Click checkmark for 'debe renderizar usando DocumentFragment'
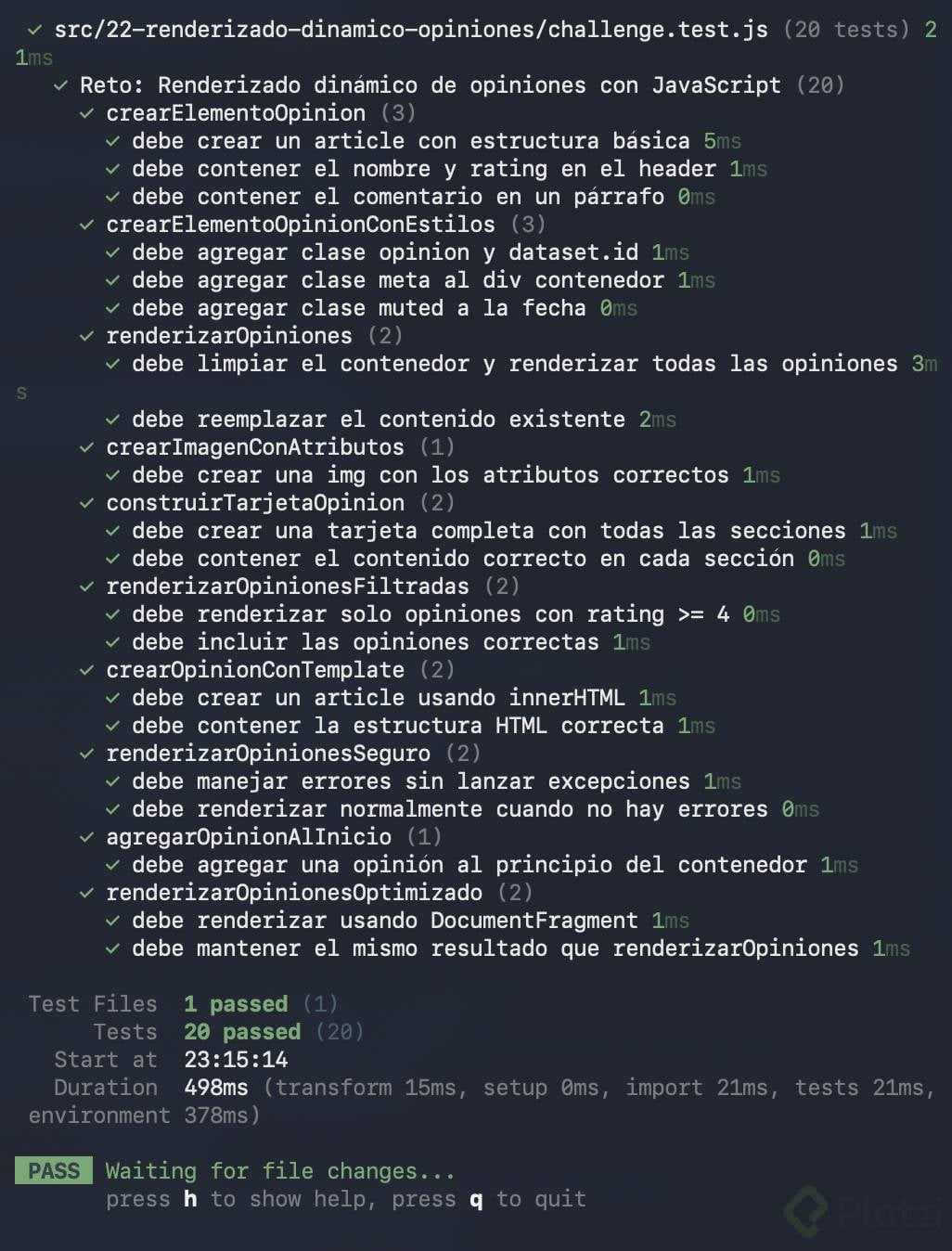Image resolution: width=952 pixels, height=1251 pixels. click(112, 921)
